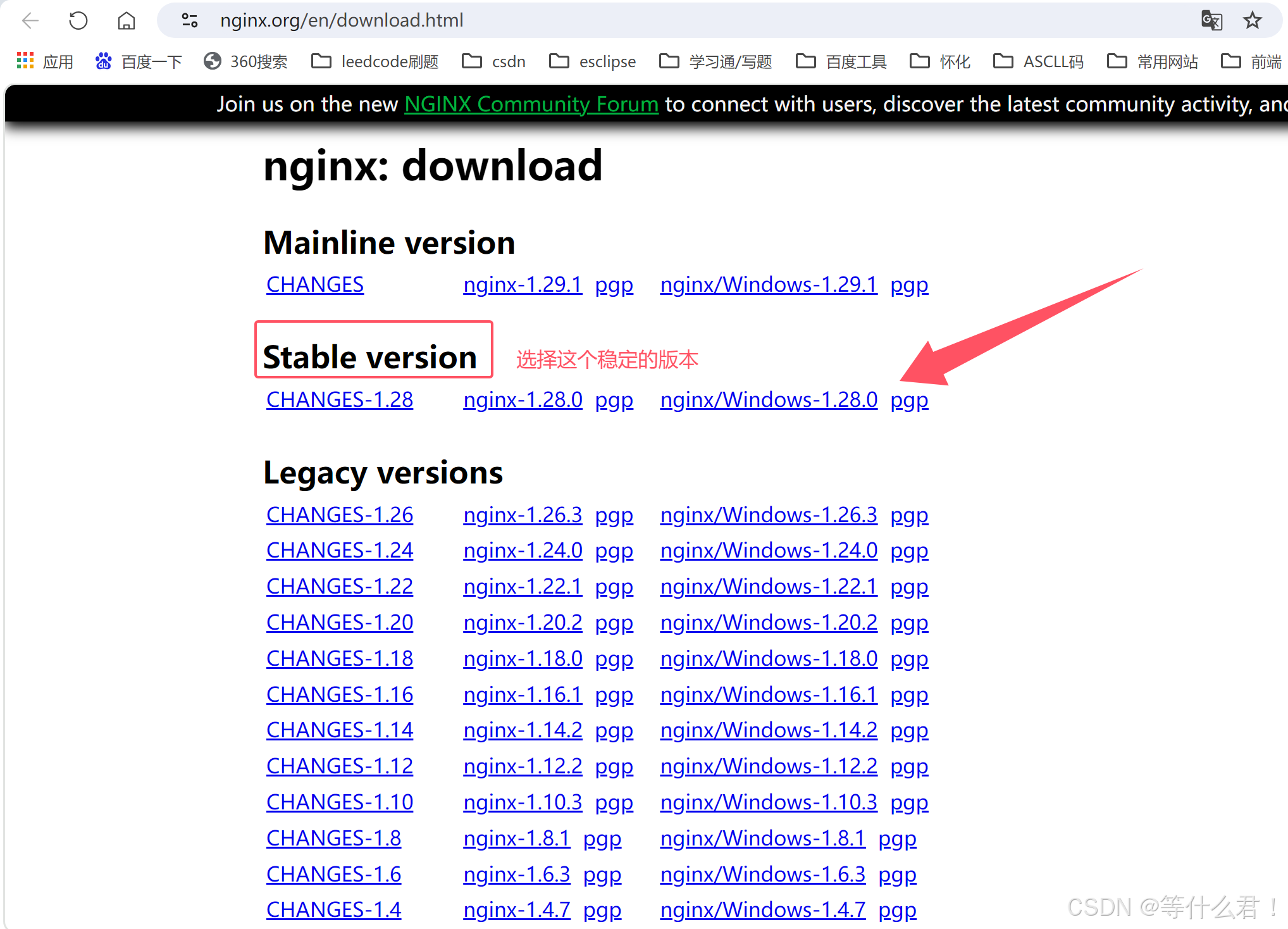Open pgp signature for nginx/Windows-1.29.1
The width and height of the screenshot is (1288, 929).
tap(909, 286)
